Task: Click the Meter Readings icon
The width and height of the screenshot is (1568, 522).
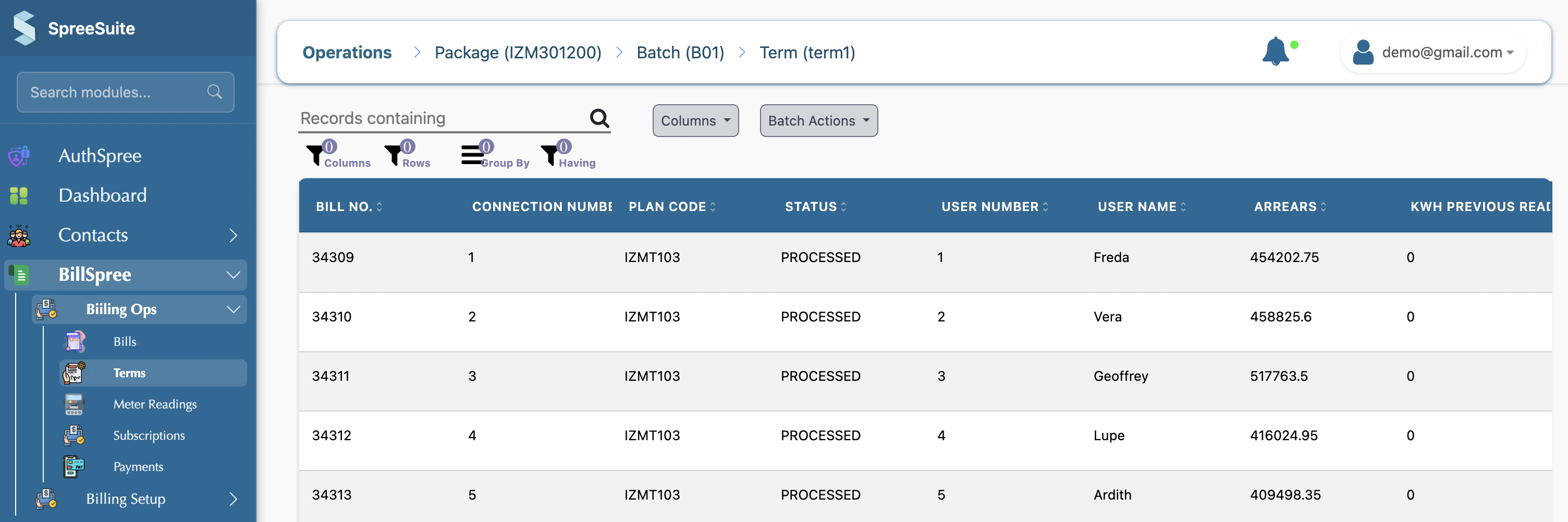Action: coord(74,405)
